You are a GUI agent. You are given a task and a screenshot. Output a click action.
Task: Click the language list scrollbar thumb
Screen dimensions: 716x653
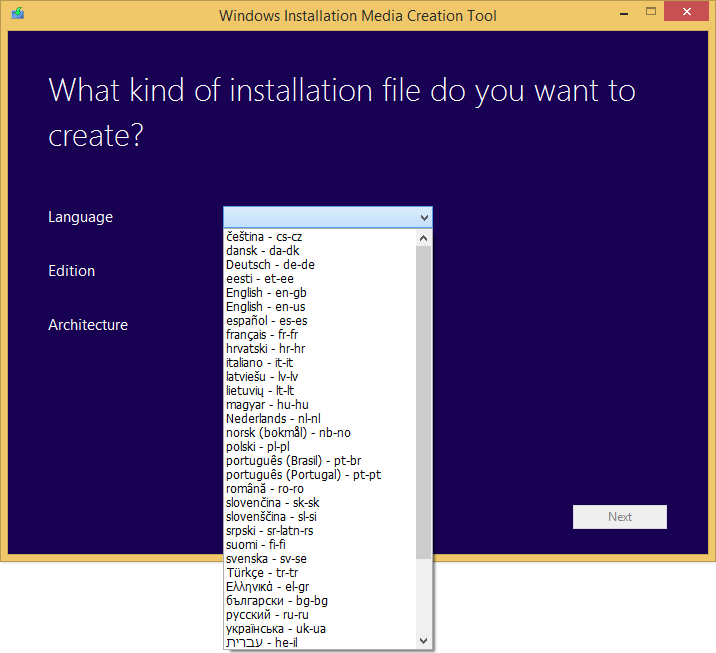pyautogui.click(x=424, y=400)
